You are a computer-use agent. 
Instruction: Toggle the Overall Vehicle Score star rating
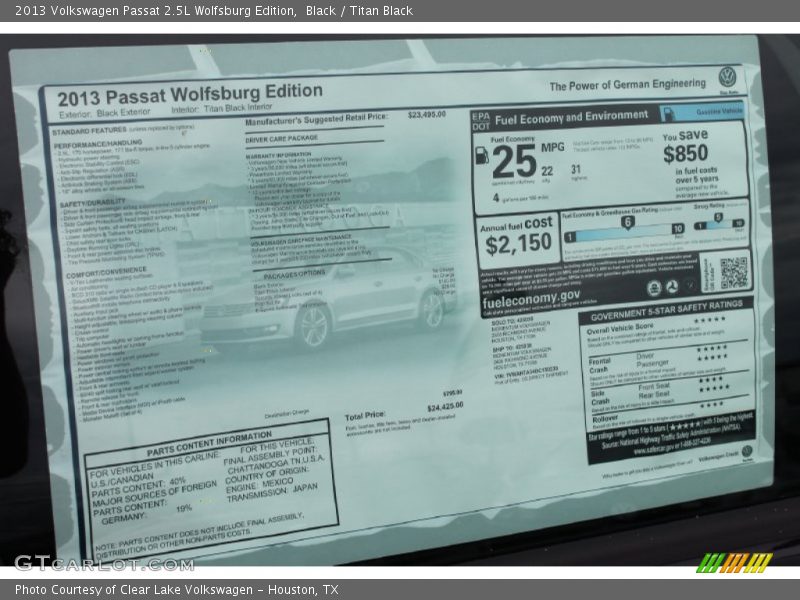(707, 321)
